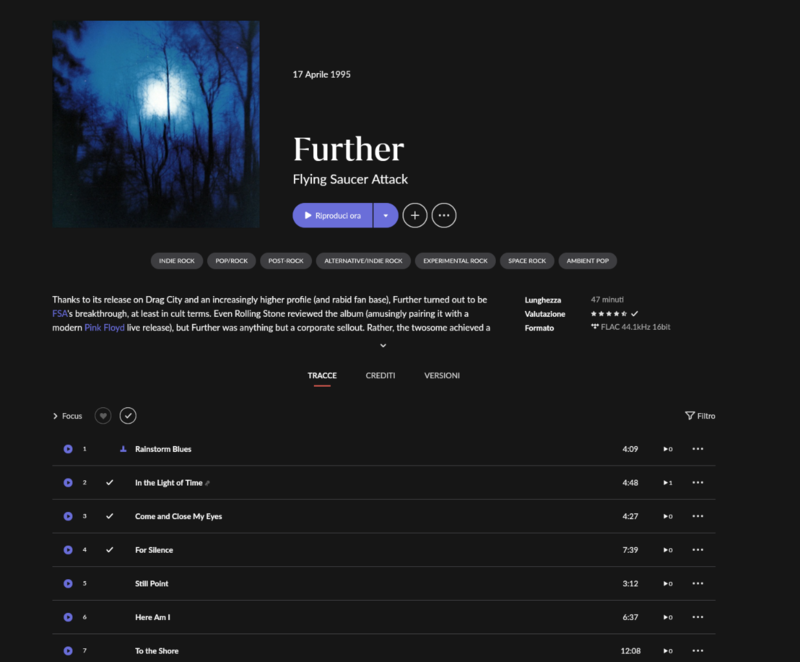Switch to the VERSIONI tab

point(442,375)
